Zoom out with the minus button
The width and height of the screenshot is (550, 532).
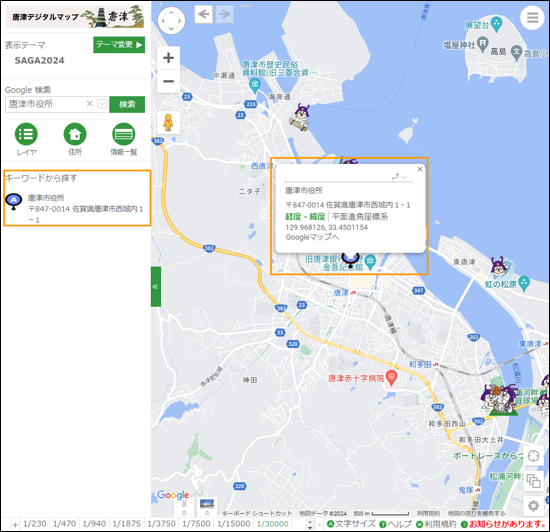coord(168,81)
